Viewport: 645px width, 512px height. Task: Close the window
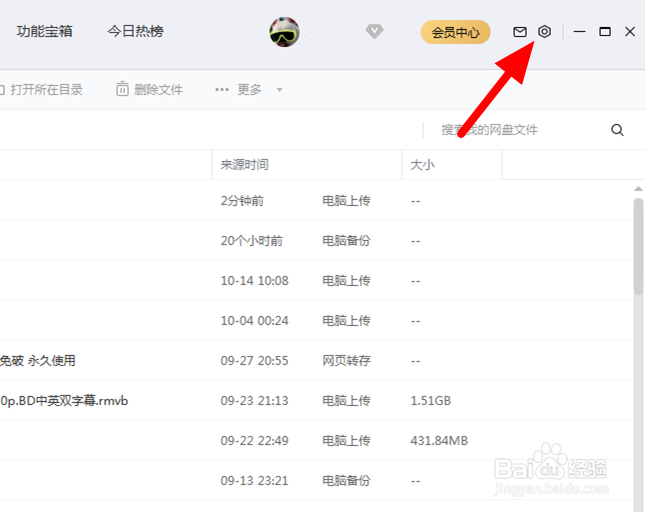(x=630, y=31)
